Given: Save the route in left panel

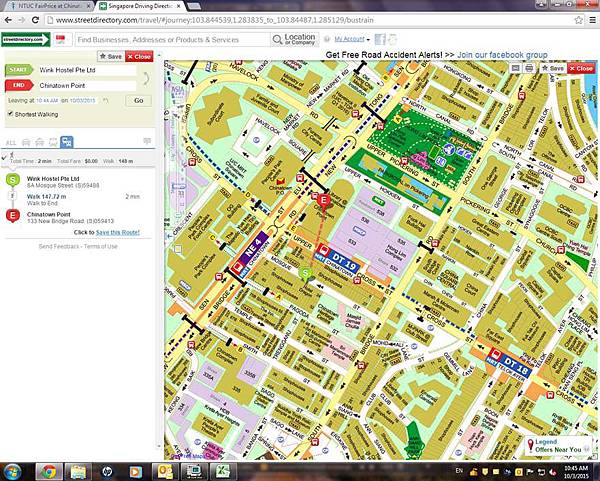Looking at the screenshot, I should (x=111, y=56).
